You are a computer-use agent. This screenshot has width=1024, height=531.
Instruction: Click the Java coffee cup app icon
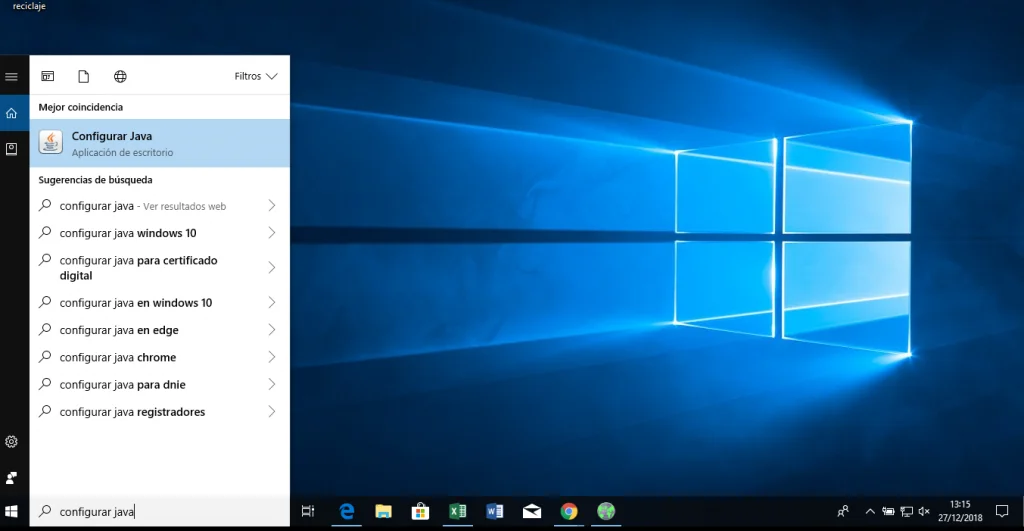(50, 142)
